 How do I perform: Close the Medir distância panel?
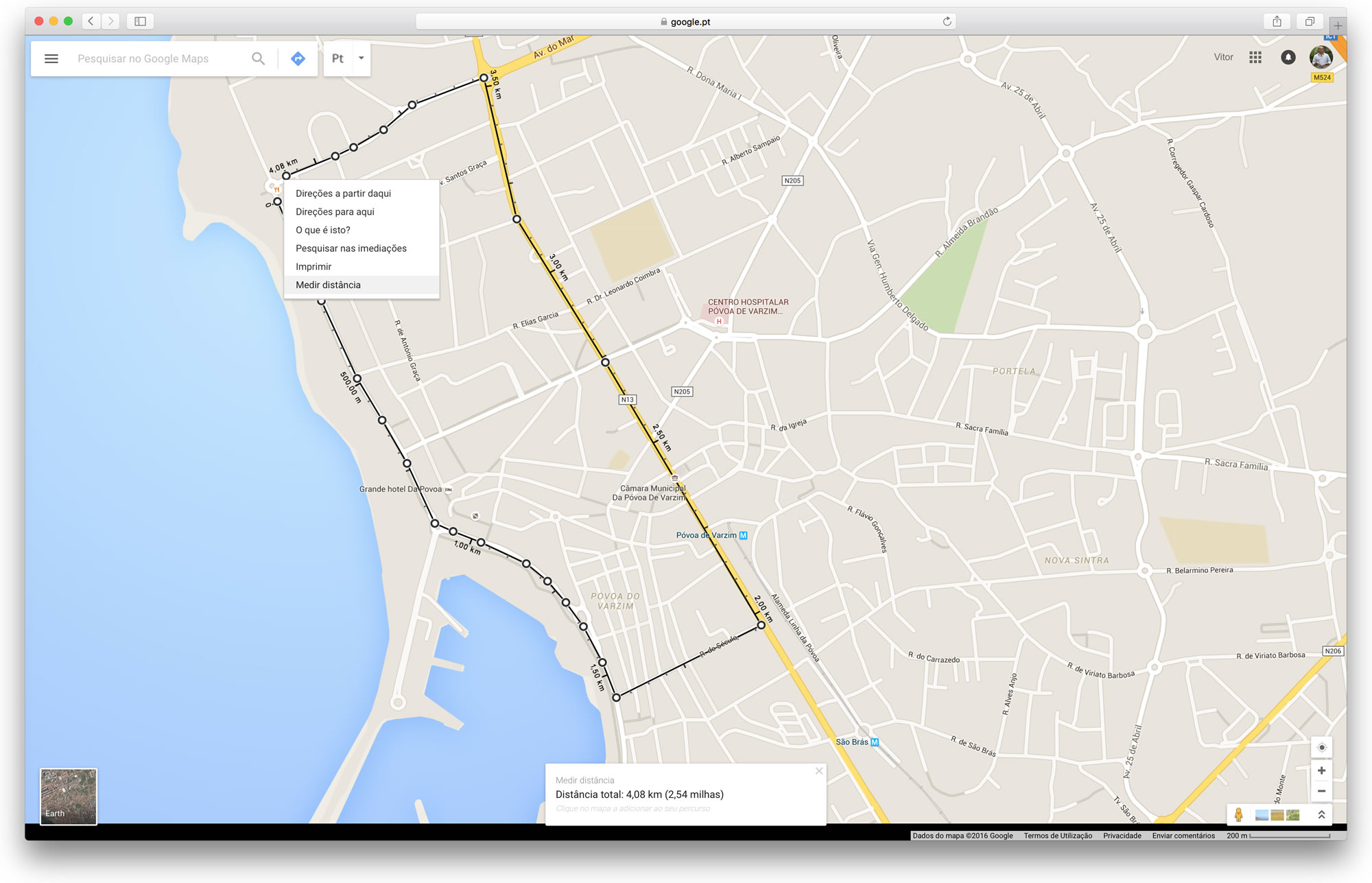point(818,771)
